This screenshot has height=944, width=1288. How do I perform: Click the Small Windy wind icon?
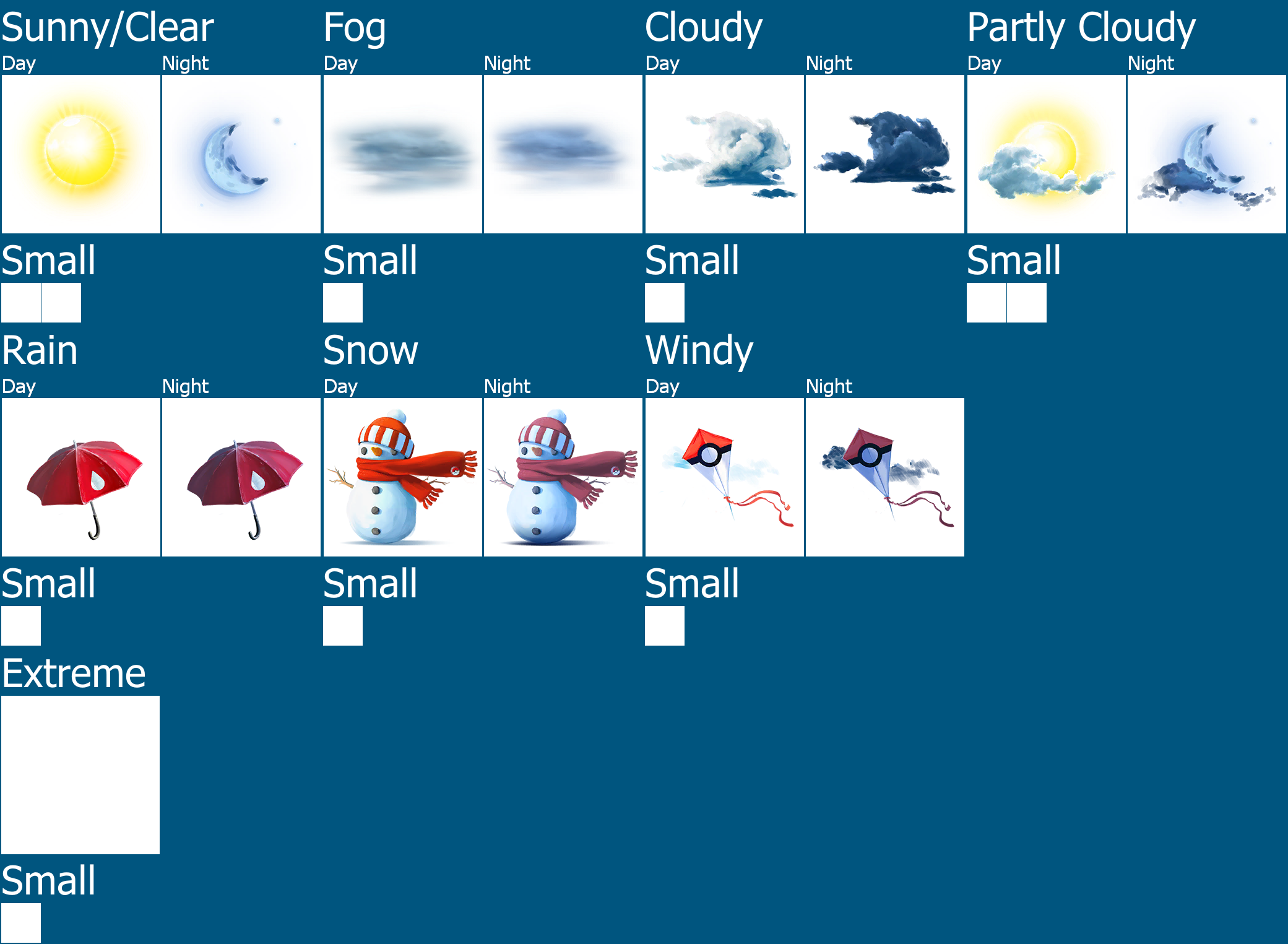[x=662, y=630]
